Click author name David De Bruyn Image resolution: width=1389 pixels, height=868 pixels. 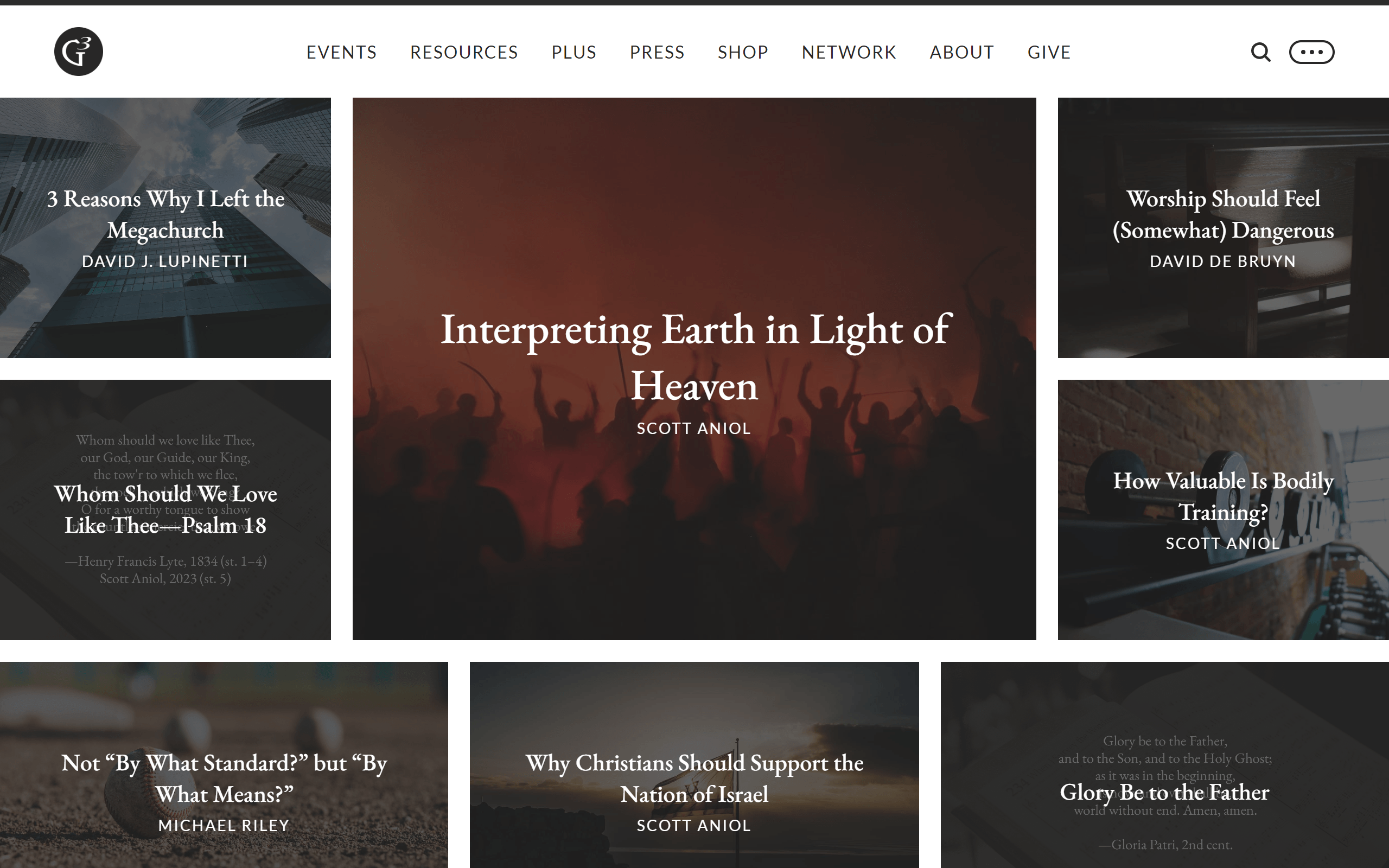coord(1223,261)
